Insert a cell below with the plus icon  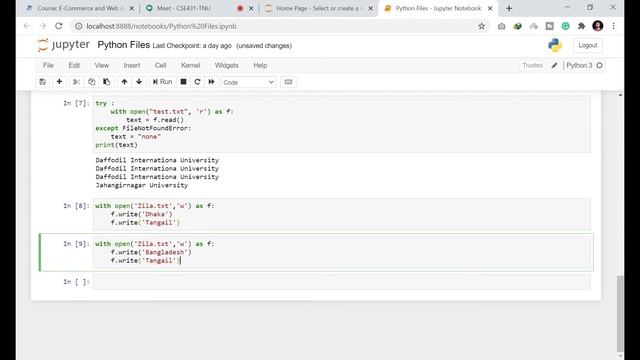click(59, 82)
